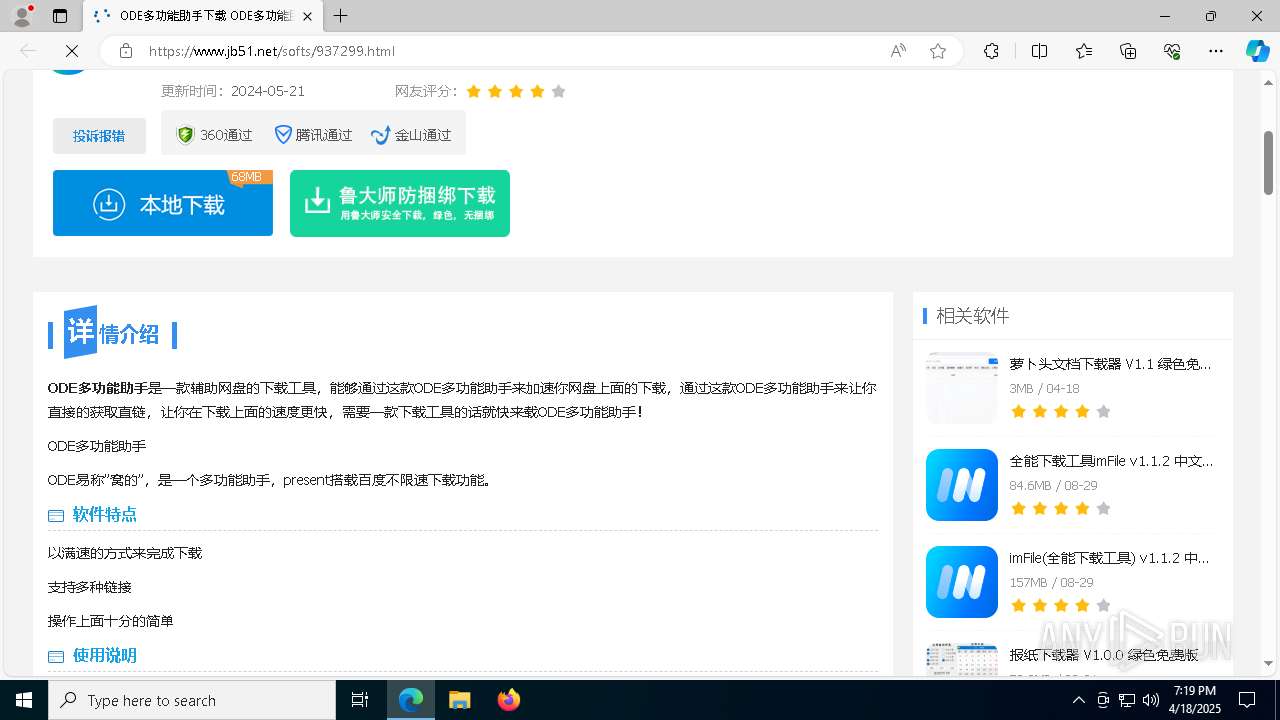1280x720 pixels.
Task: Open 全能下载工具imFile v1.1.2 中文 link
Action: click(1111, 461)
